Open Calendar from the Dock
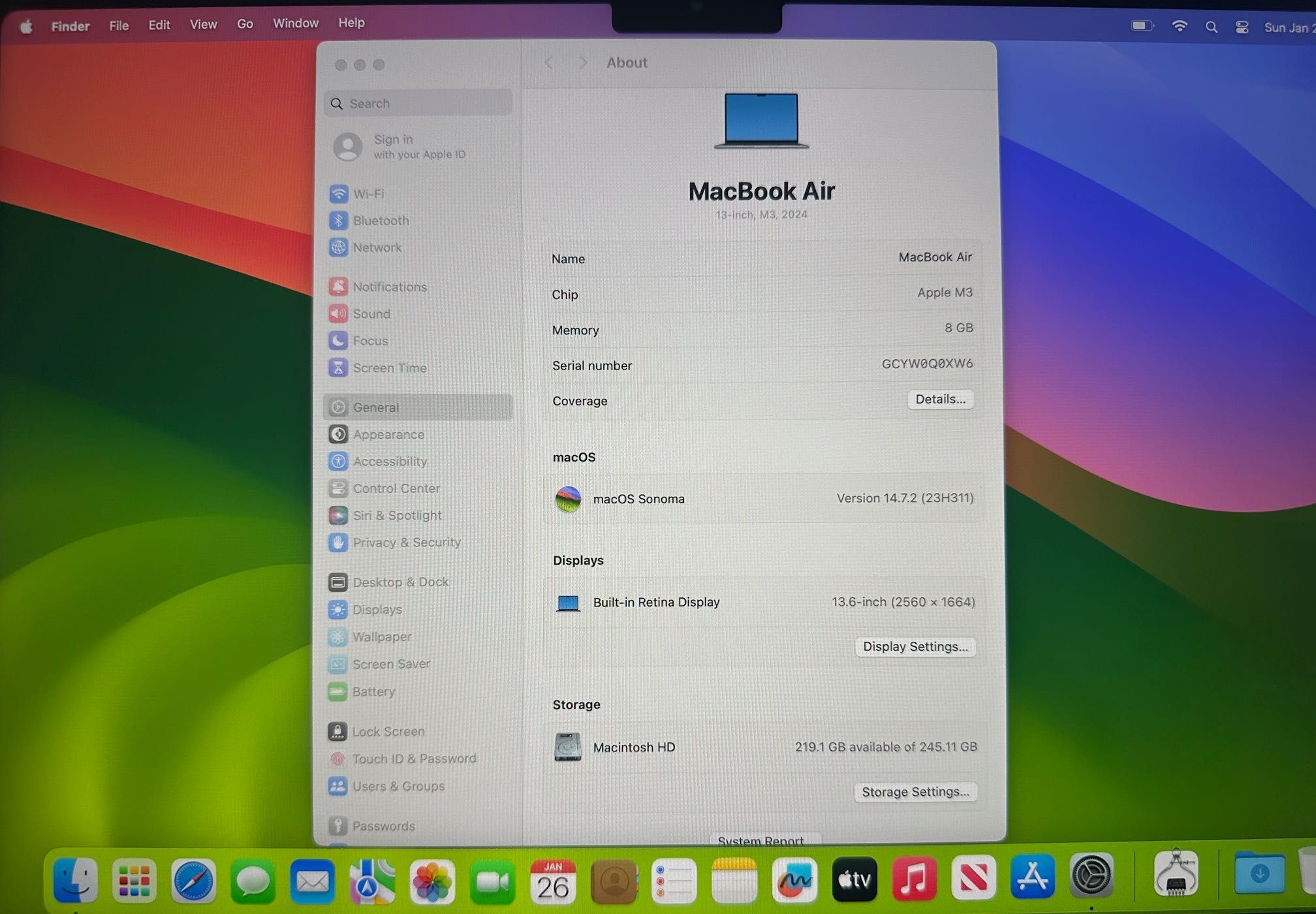Image resolution: width=1316 pixels, height=914 pixels. 553,881
